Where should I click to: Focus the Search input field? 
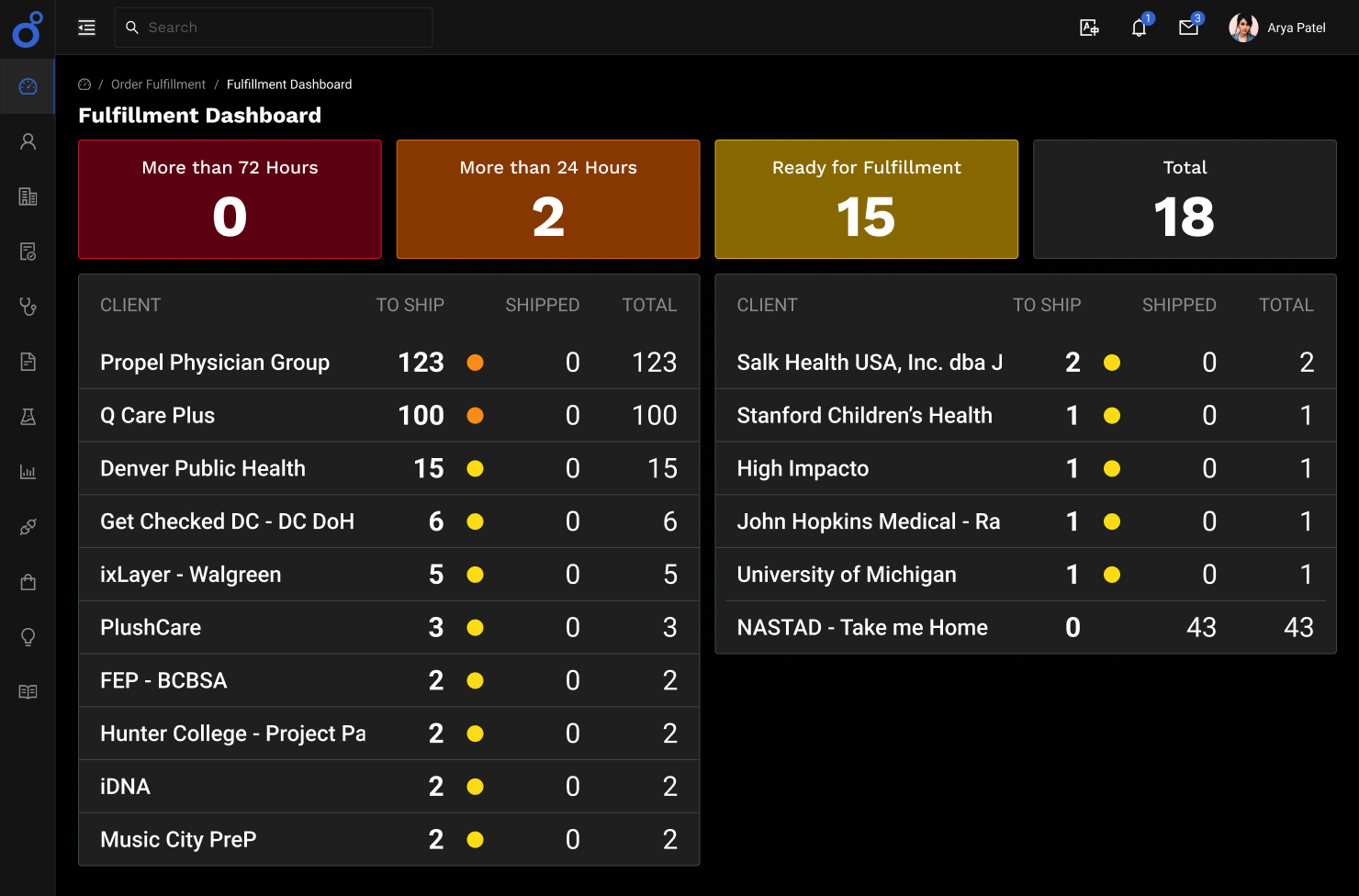pyautogui.click(x=274, y=28)
